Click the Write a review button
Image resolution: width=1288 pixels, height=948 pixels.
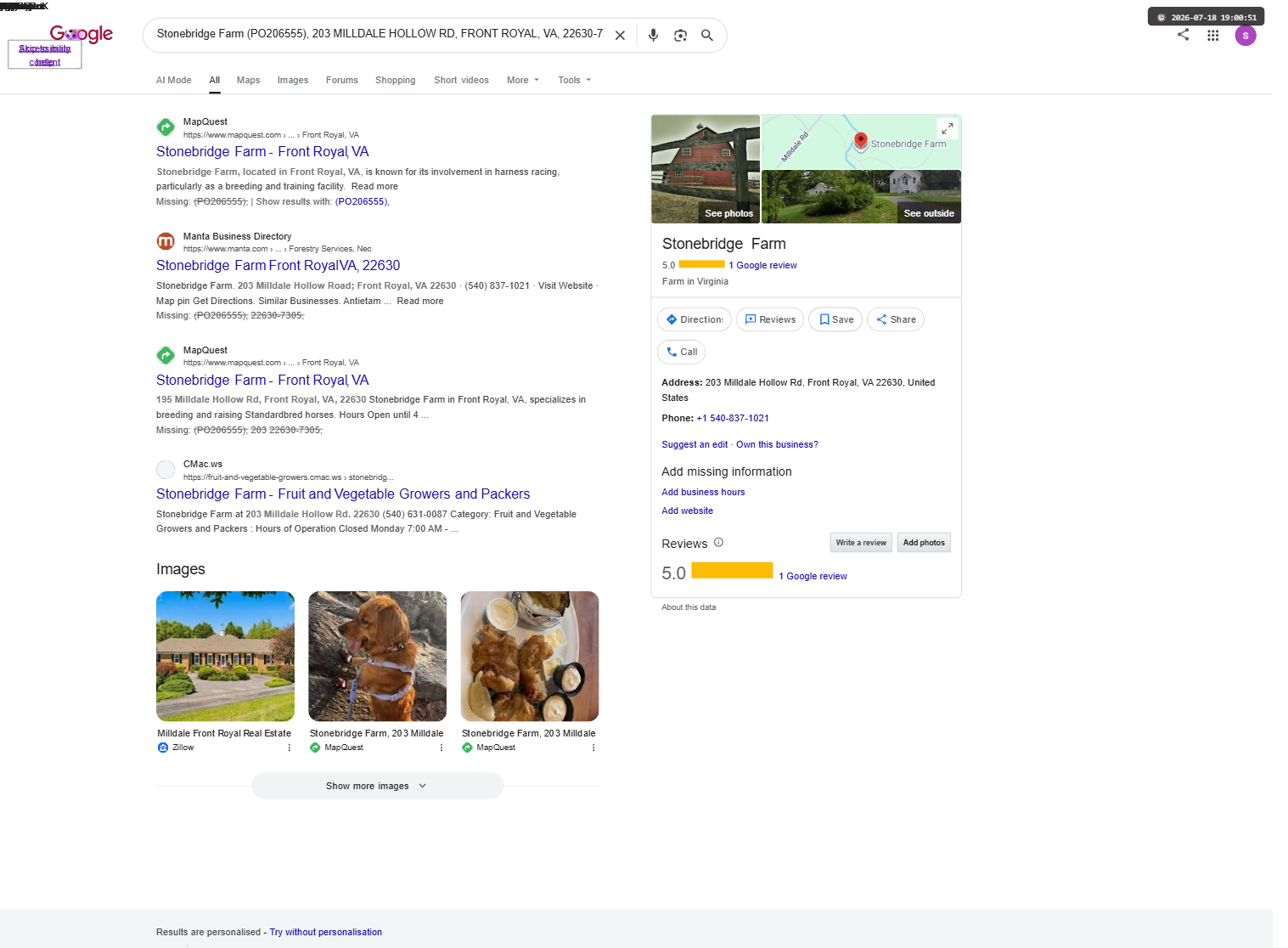coord(861,543)
